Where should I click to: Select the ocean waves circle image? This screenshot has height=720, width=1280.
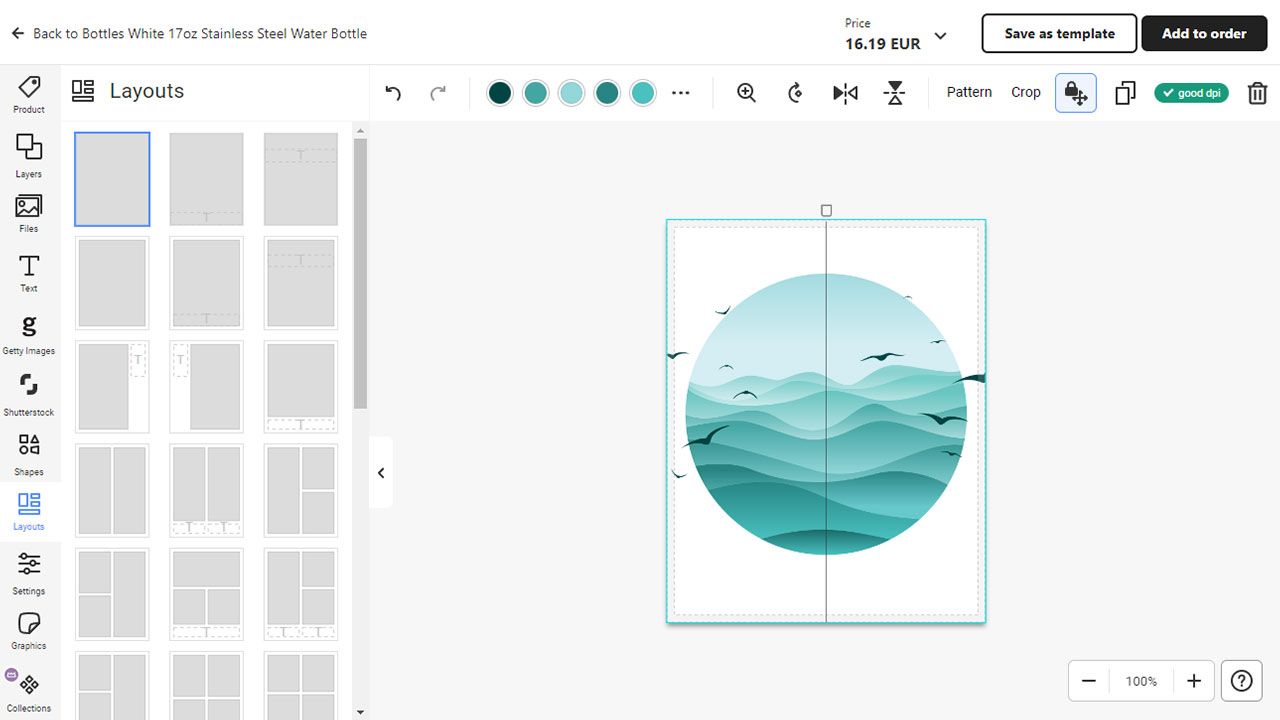click(826, 414)
